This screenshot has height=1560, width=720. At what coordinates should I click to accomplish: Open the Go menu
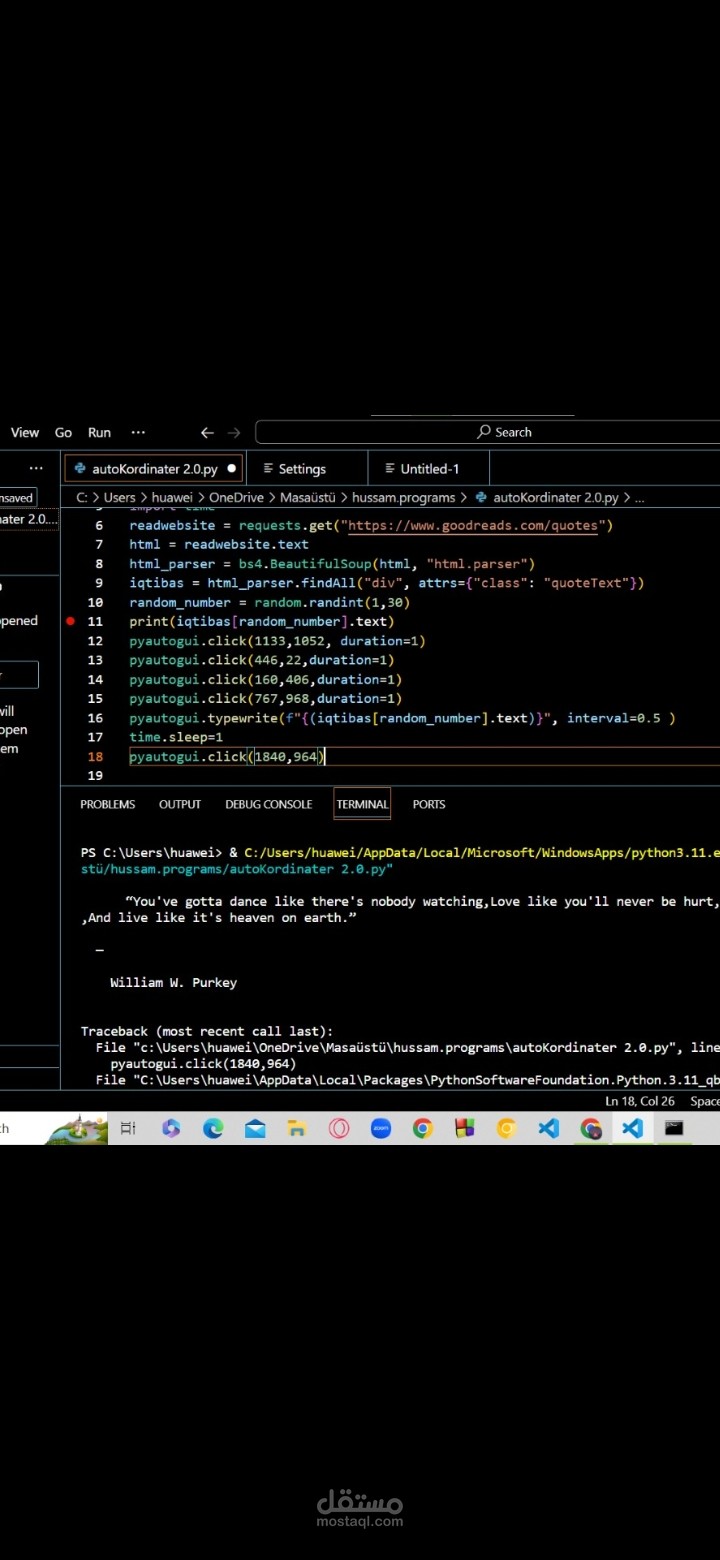click(63, 433)
